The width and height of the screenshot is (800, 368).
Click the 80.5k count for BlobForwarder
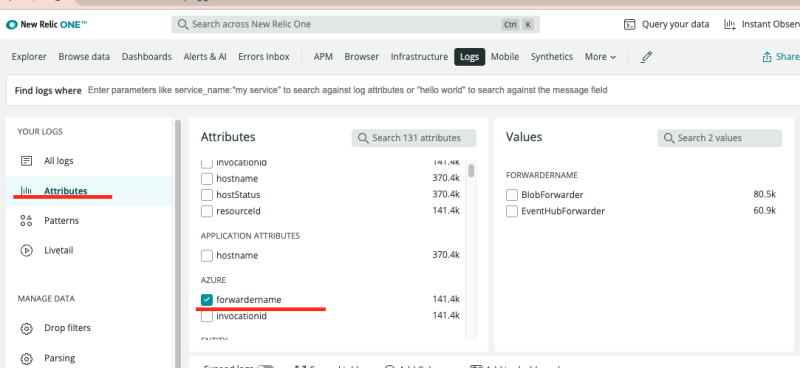click(764, 194)
